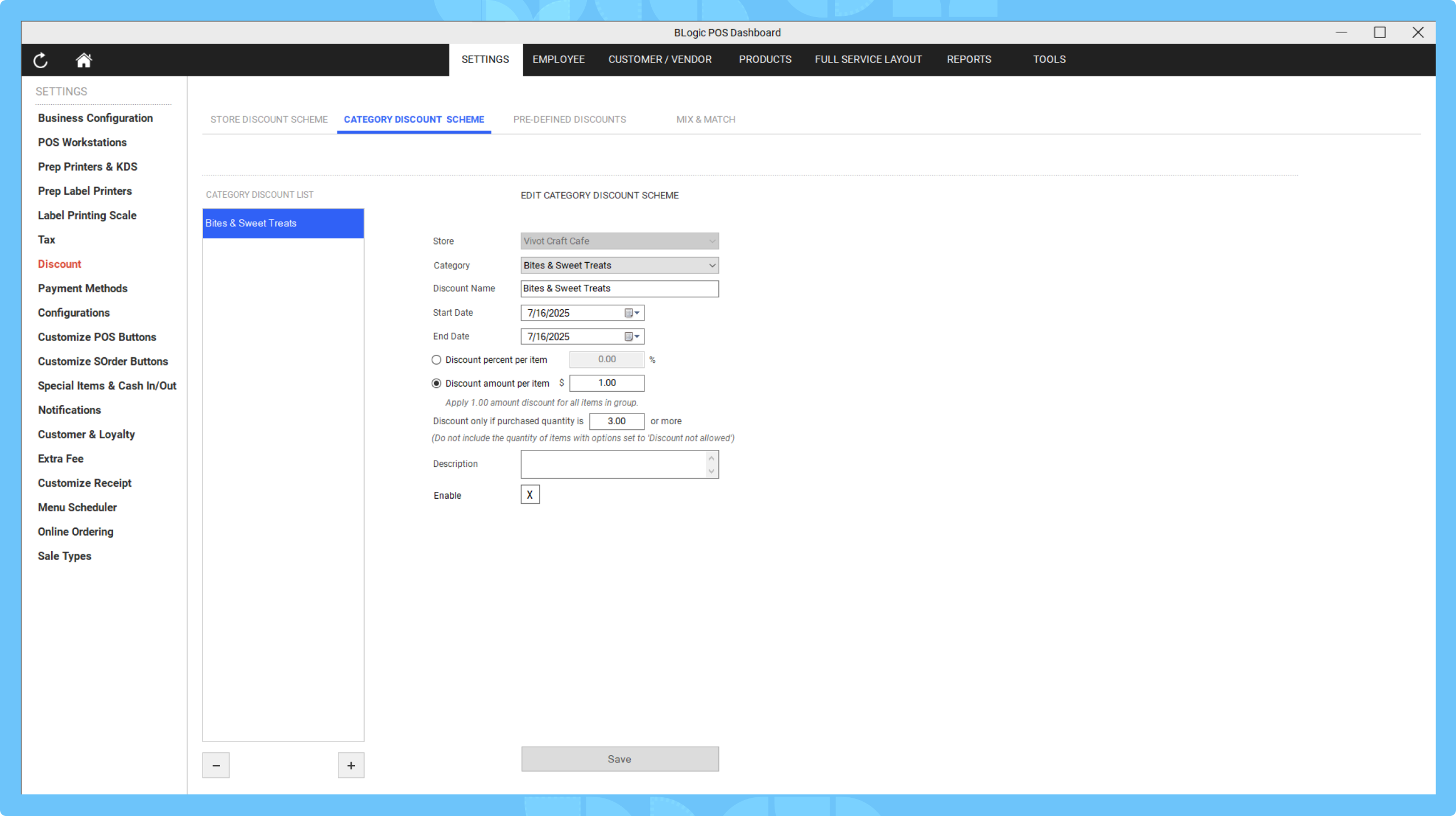Open Tax settings
Image resolution: width=1456 pixels, height=816 pixels.
[x=47, y=239]
